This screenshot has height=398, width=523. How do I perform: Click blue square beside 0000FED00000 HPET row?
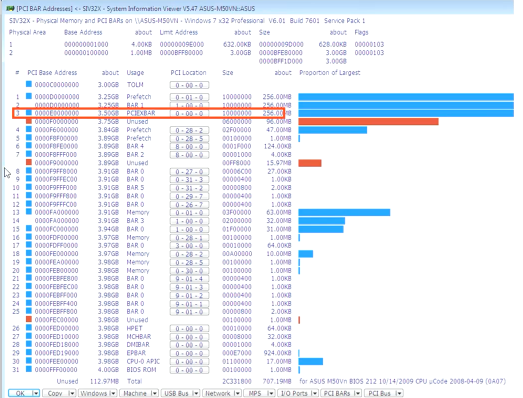coord(29,328)
